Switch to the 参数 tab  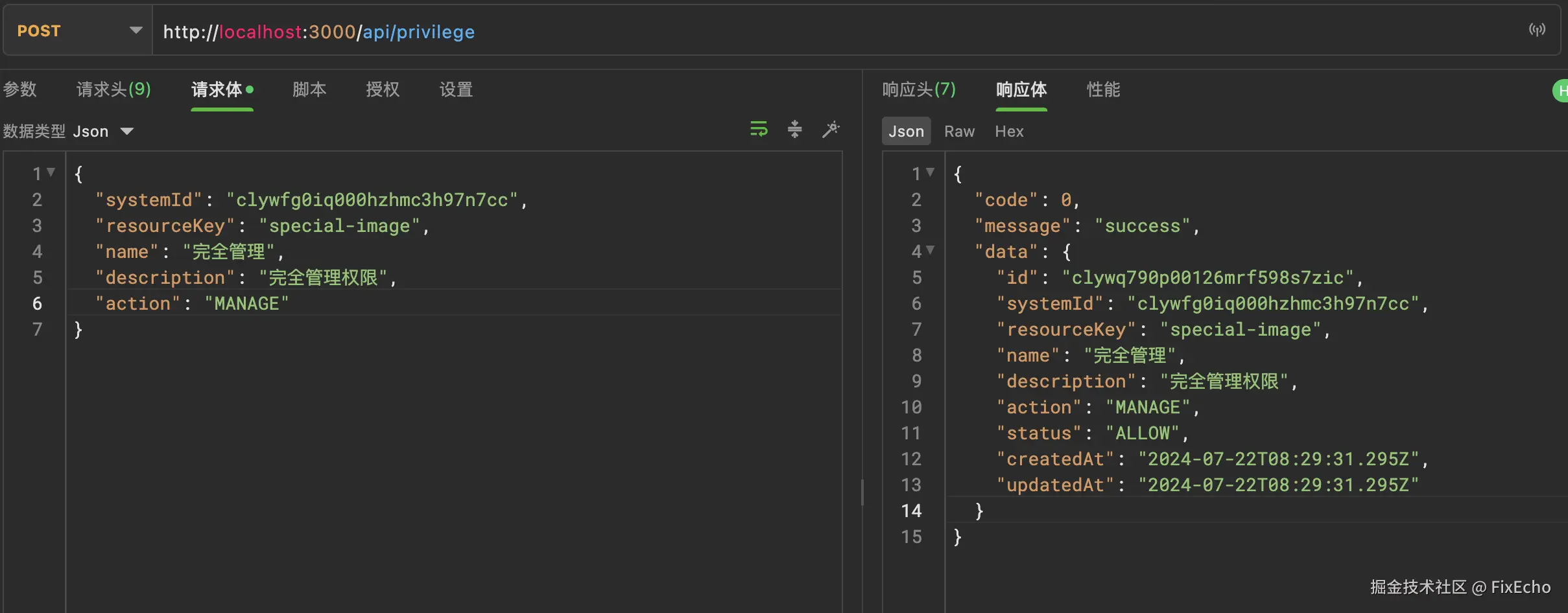(x=20, y=89)
